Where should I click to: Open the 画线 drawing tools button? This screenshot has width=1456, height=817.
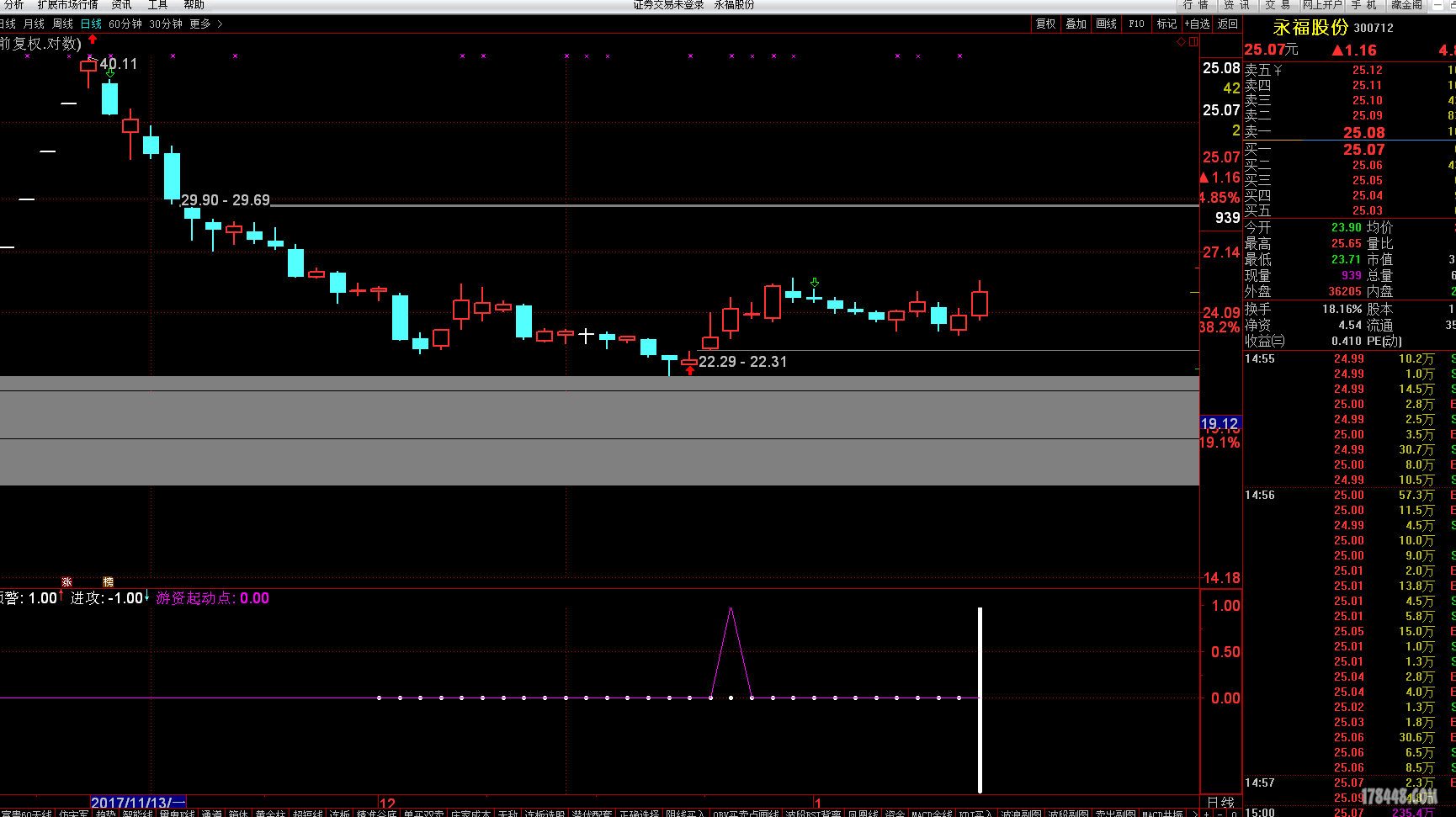pyautogui.click(x=1107, y=24)
